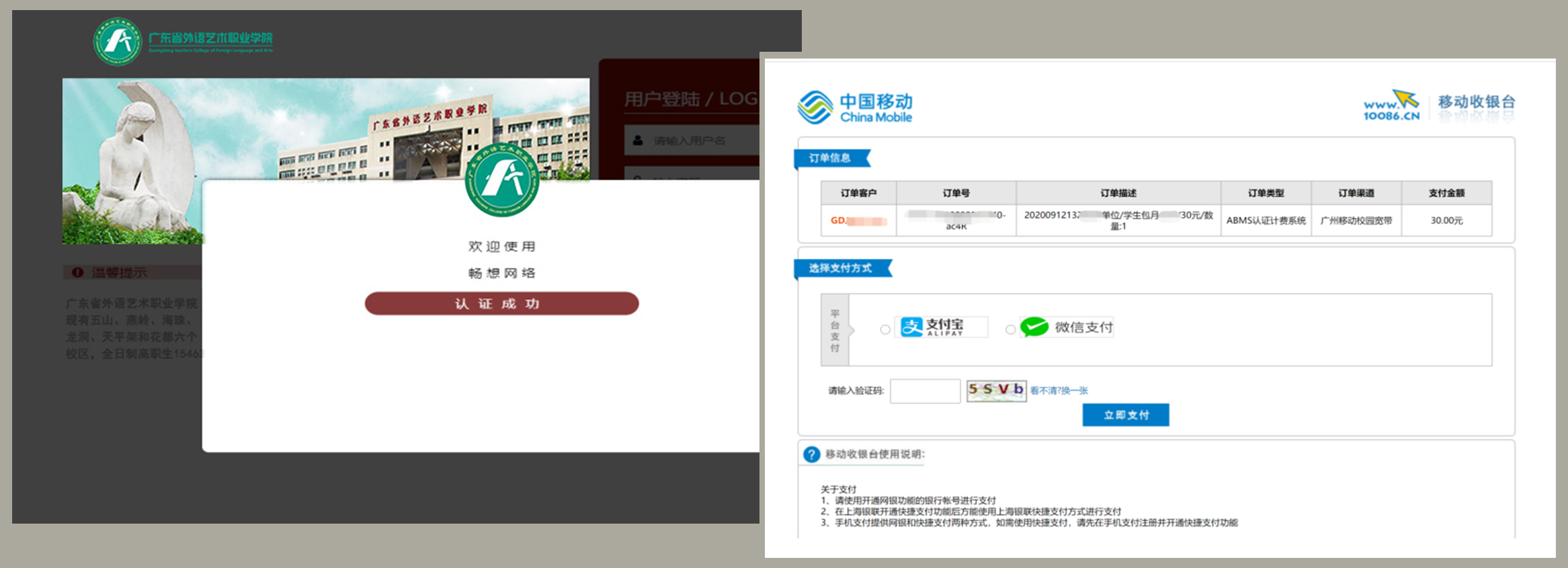Click the verification code input field

925,391
